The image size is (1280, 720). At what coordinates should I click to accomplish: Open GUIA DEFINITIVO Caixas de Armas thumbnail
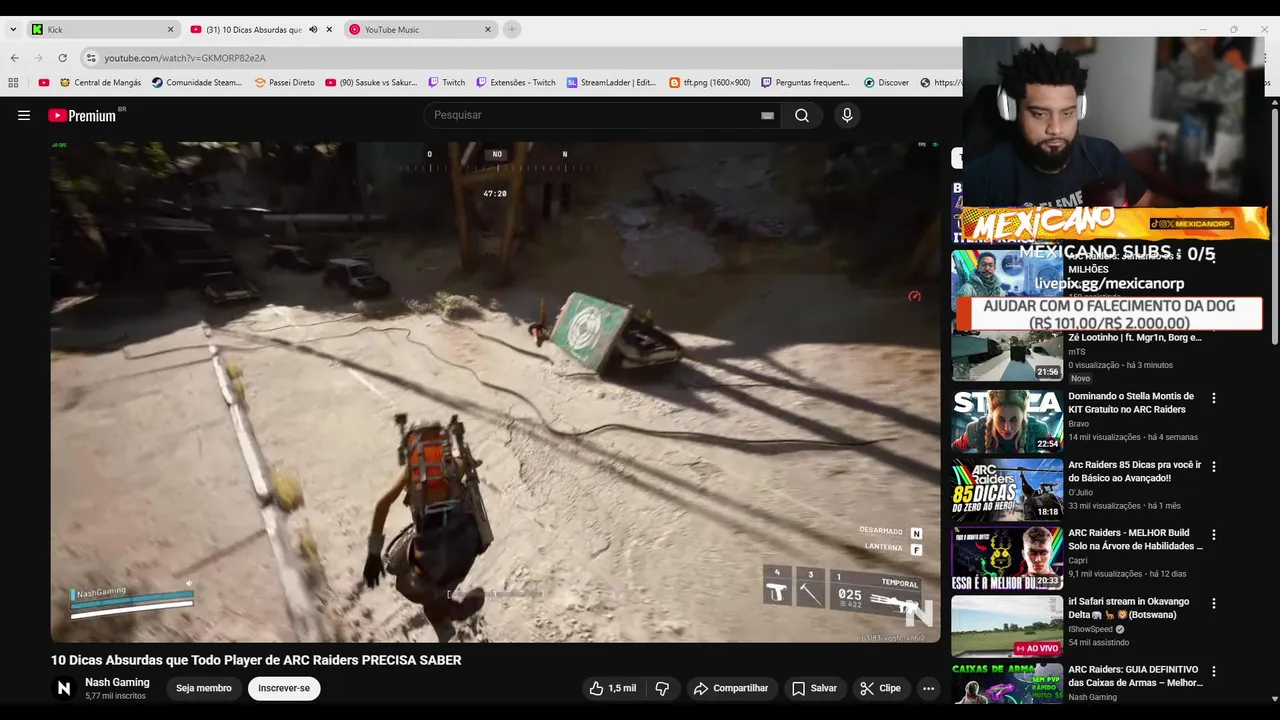pos(1007,684)
